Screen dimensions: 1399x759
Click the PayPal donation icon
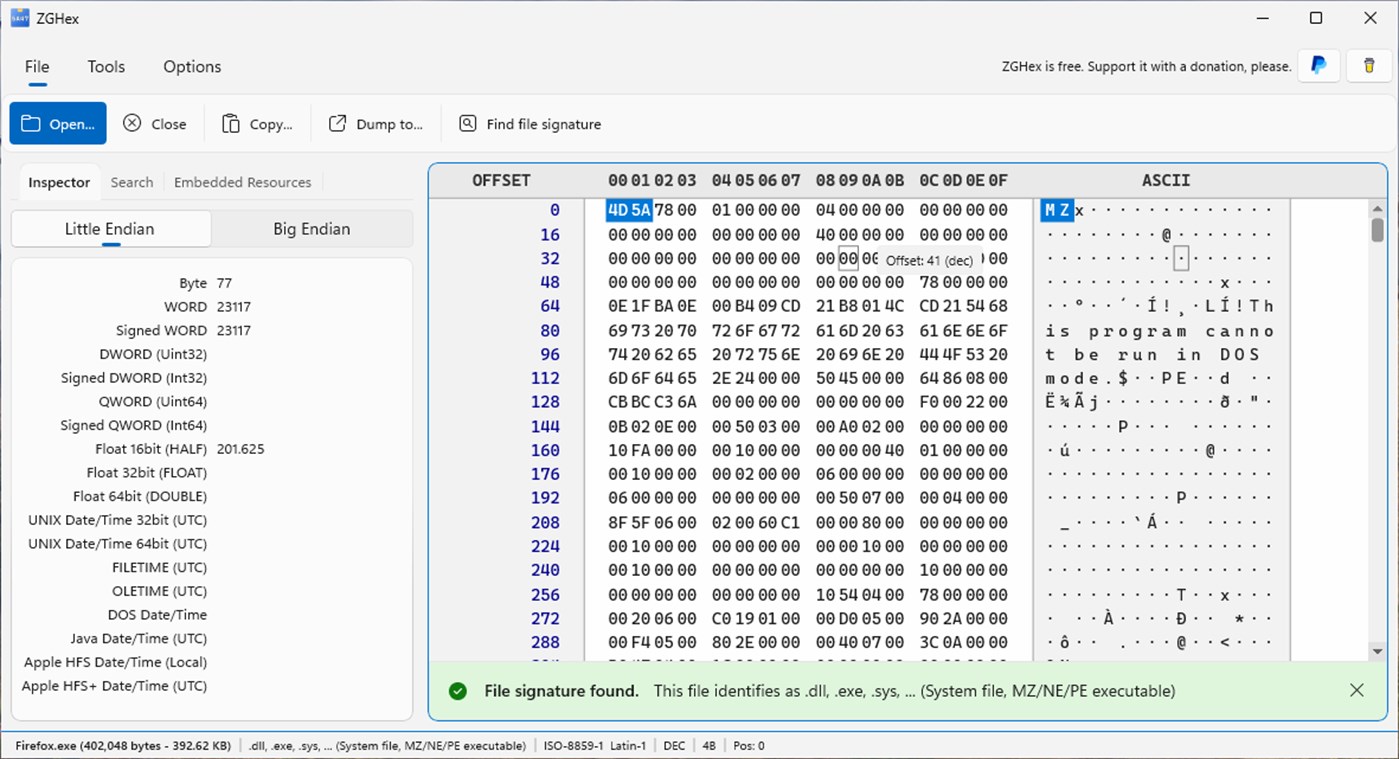pos(1319,66)
